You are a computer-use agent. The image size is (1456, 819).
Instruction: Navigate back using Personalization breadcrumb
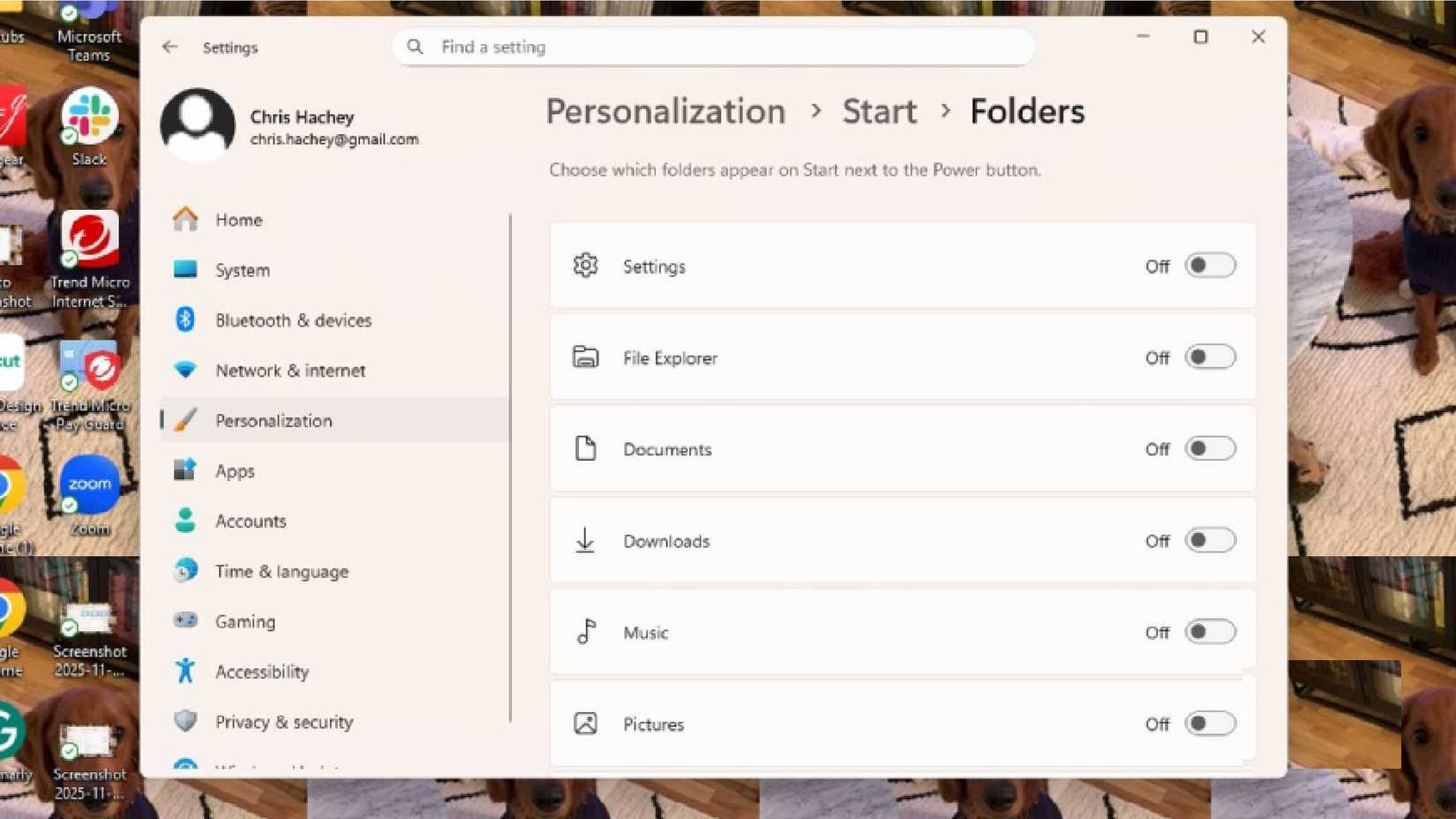(x=664, y=111)
